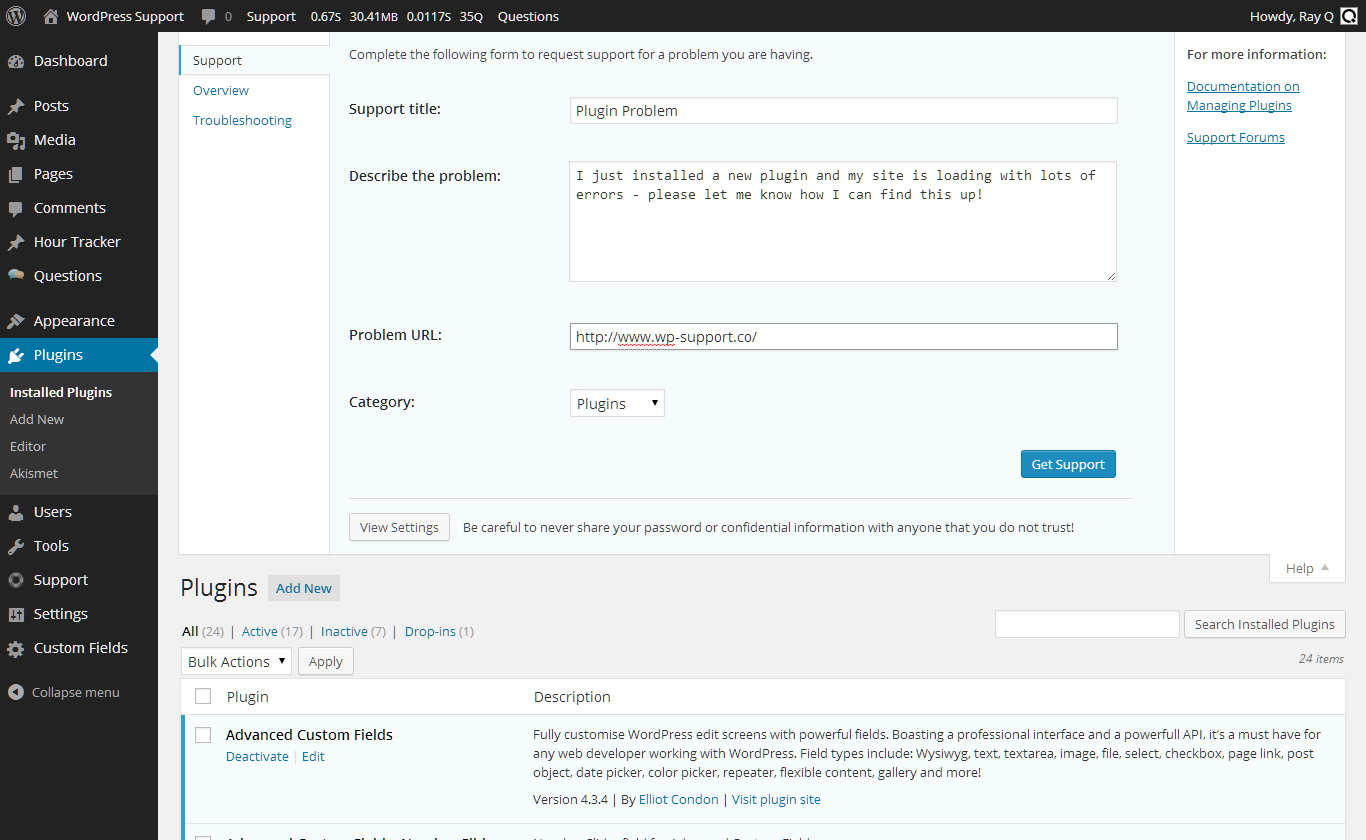
Task: Click Howdy, Ray Q account menu
Action: pyautogui.click(x=1304, y=16)
